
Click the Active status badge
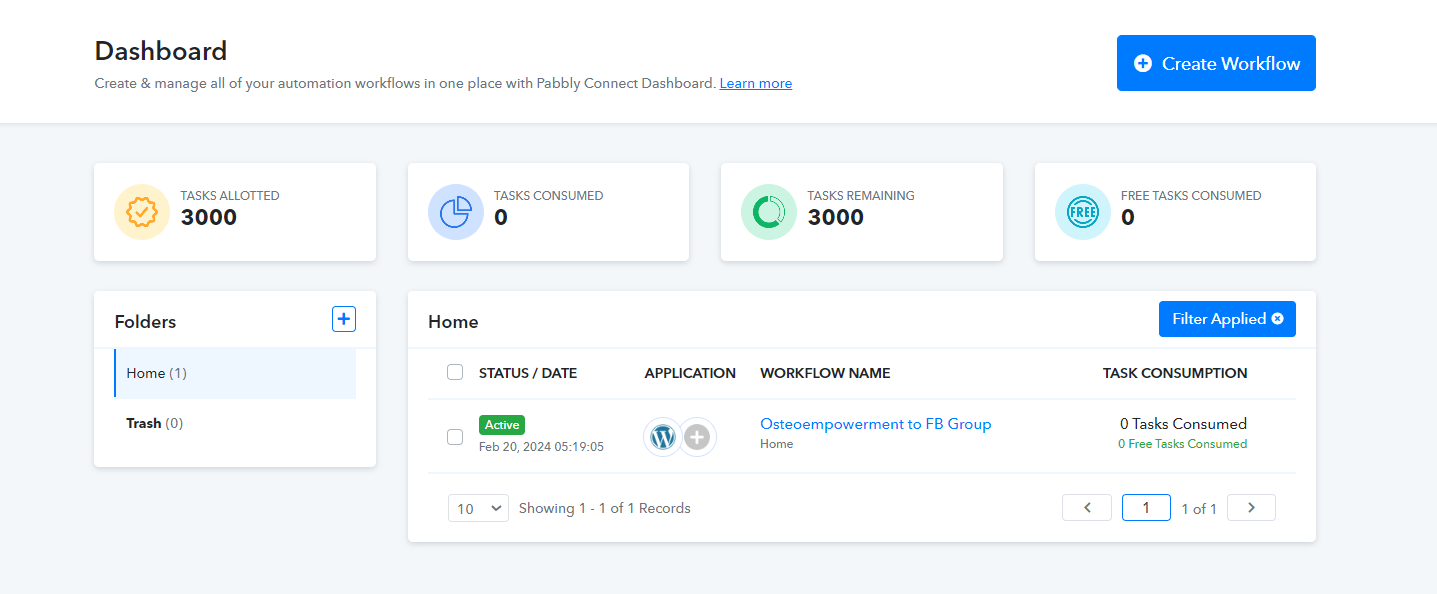pyautogui.click(x=502, y=425)
